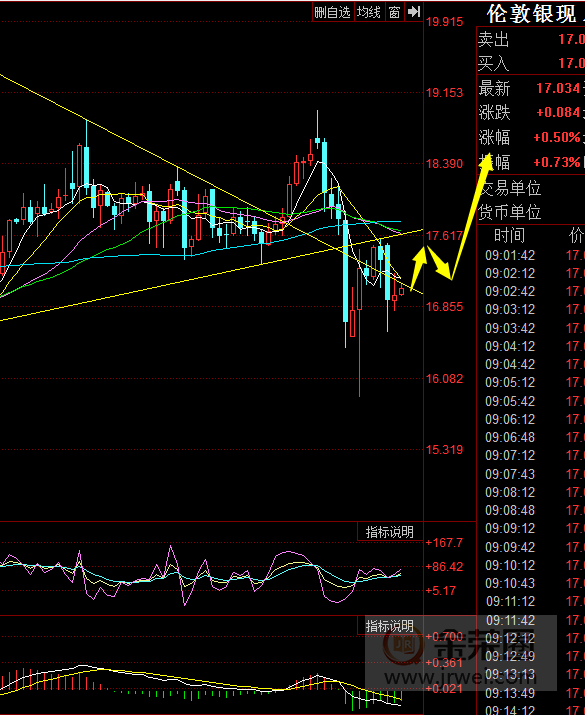
Task: Open 指标说明 for the upper indicator
Action: 390,532
